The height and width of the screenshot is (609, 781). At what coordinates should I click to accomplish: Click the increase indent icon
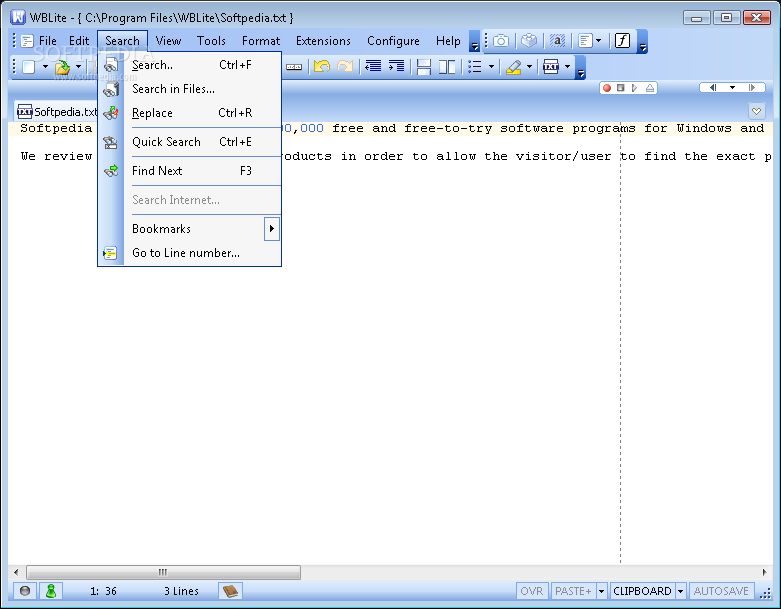[396, 66]
